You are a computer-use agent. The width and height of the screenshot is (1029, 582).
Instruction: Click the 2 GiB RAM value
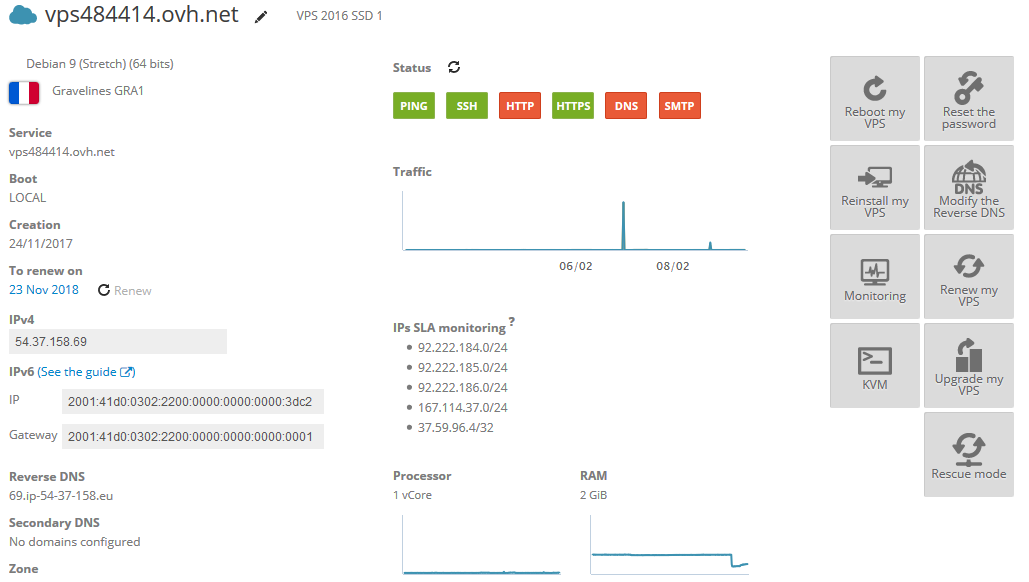(593, 495)
